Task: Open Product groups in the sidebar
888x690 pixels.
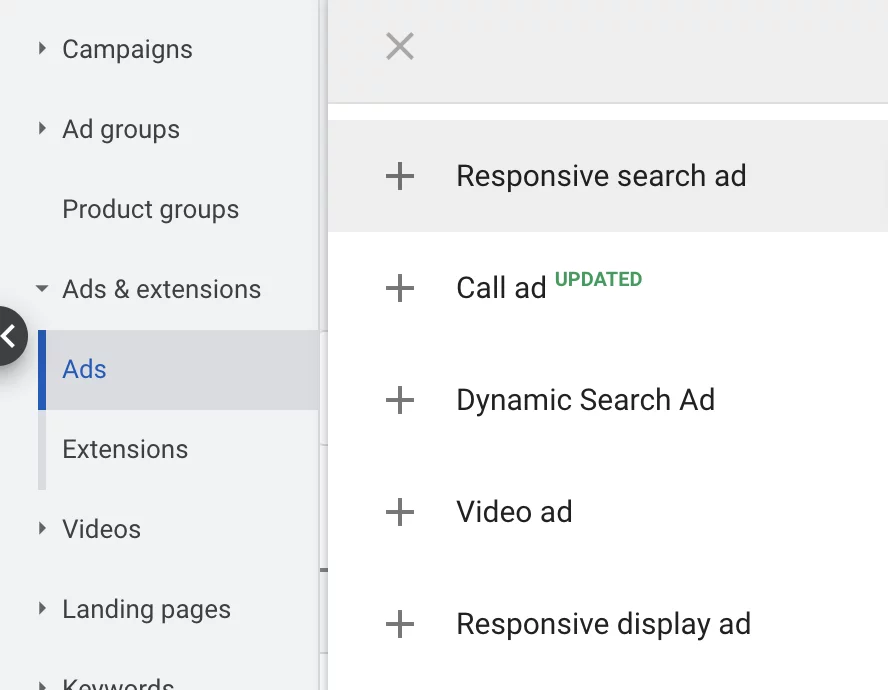Action: tap(151, 209)
